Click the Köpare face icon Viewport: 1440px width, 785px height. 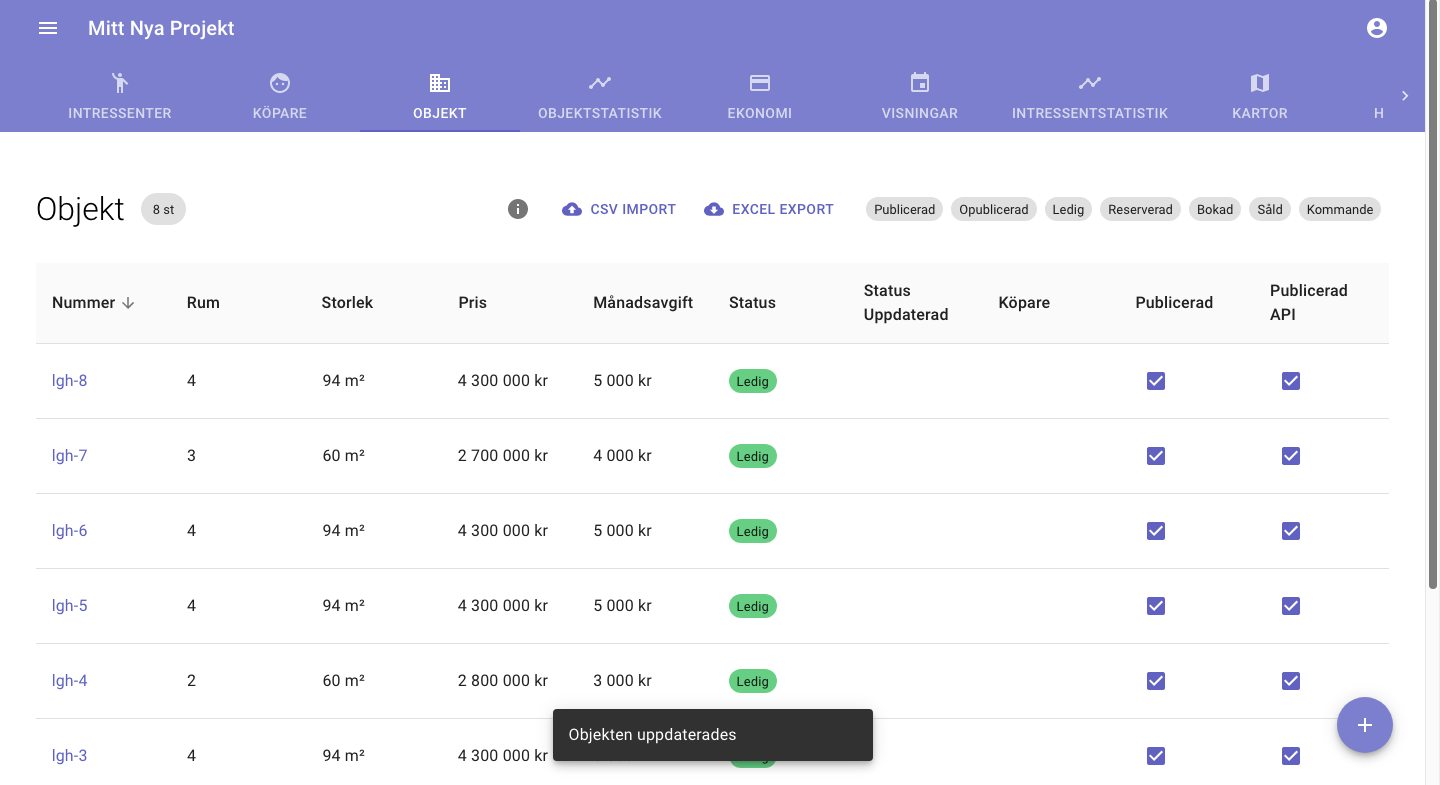pyautogui.click(x=280, y=83)
